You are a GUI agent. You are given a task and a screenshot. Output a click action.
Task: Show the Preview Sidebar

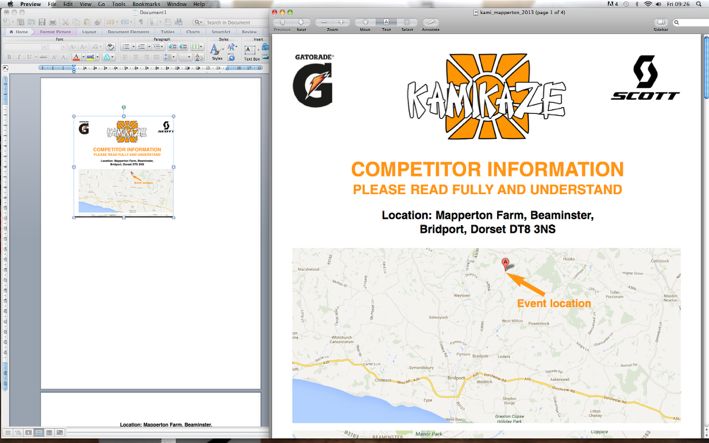pos(661,22)
